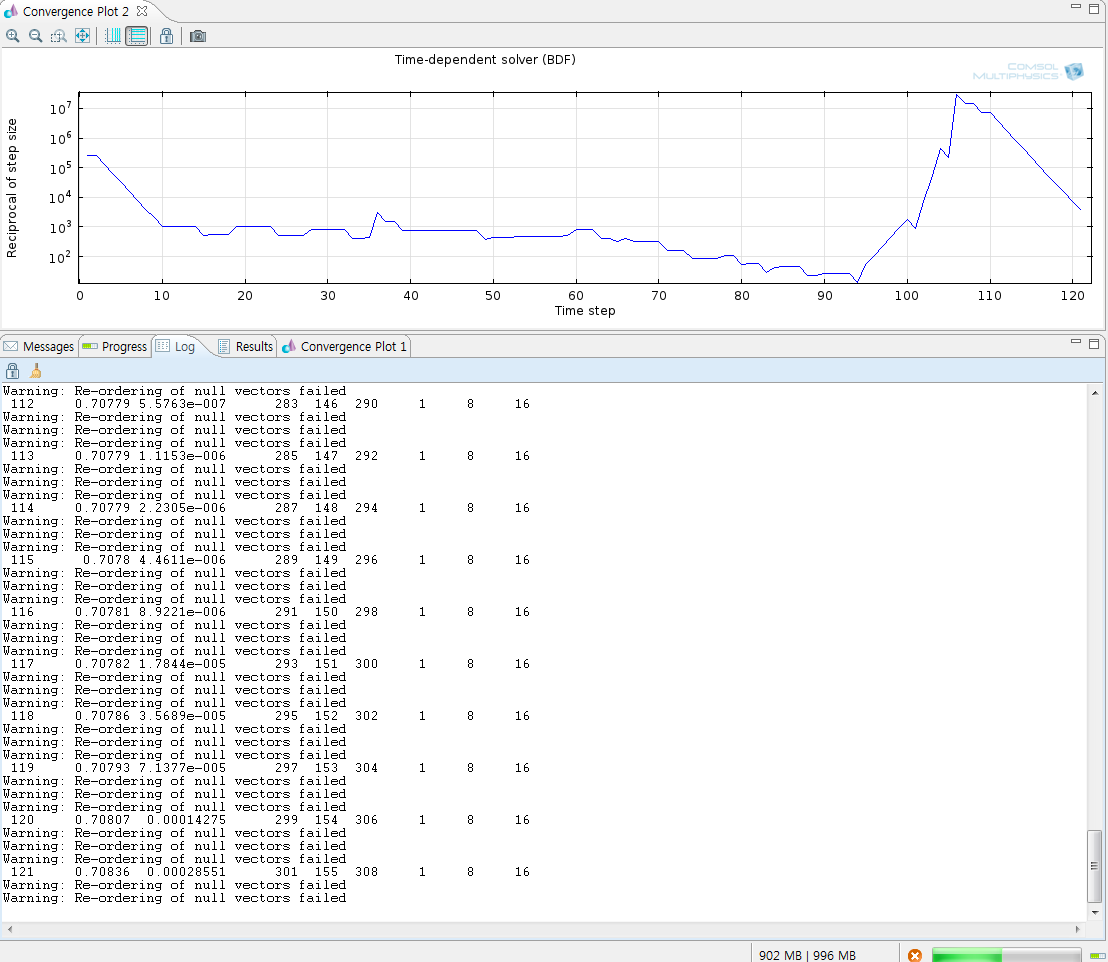The height and width of the screenshot is (962, 1108).
Task: Click the last Re-ordering warning line in log
Action: tap(175, 898)
